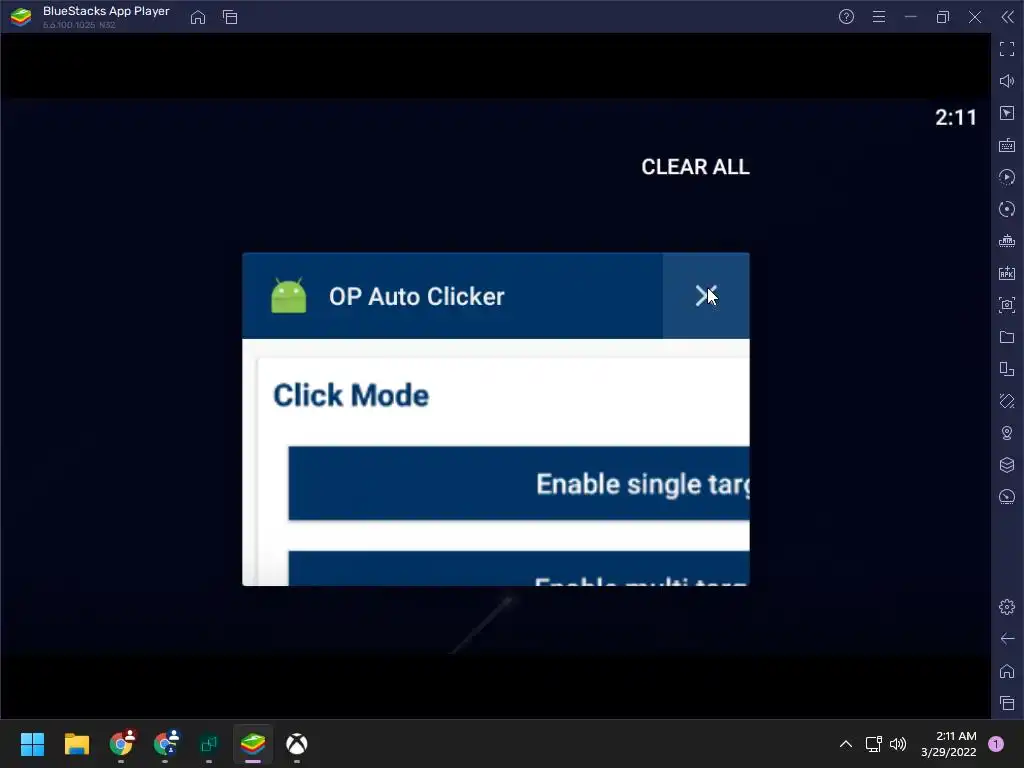The image size is (1024, 768).
Task: Click the circular sync icon in sidebar
Action: pyautogui.click(x=1007, y=209)
